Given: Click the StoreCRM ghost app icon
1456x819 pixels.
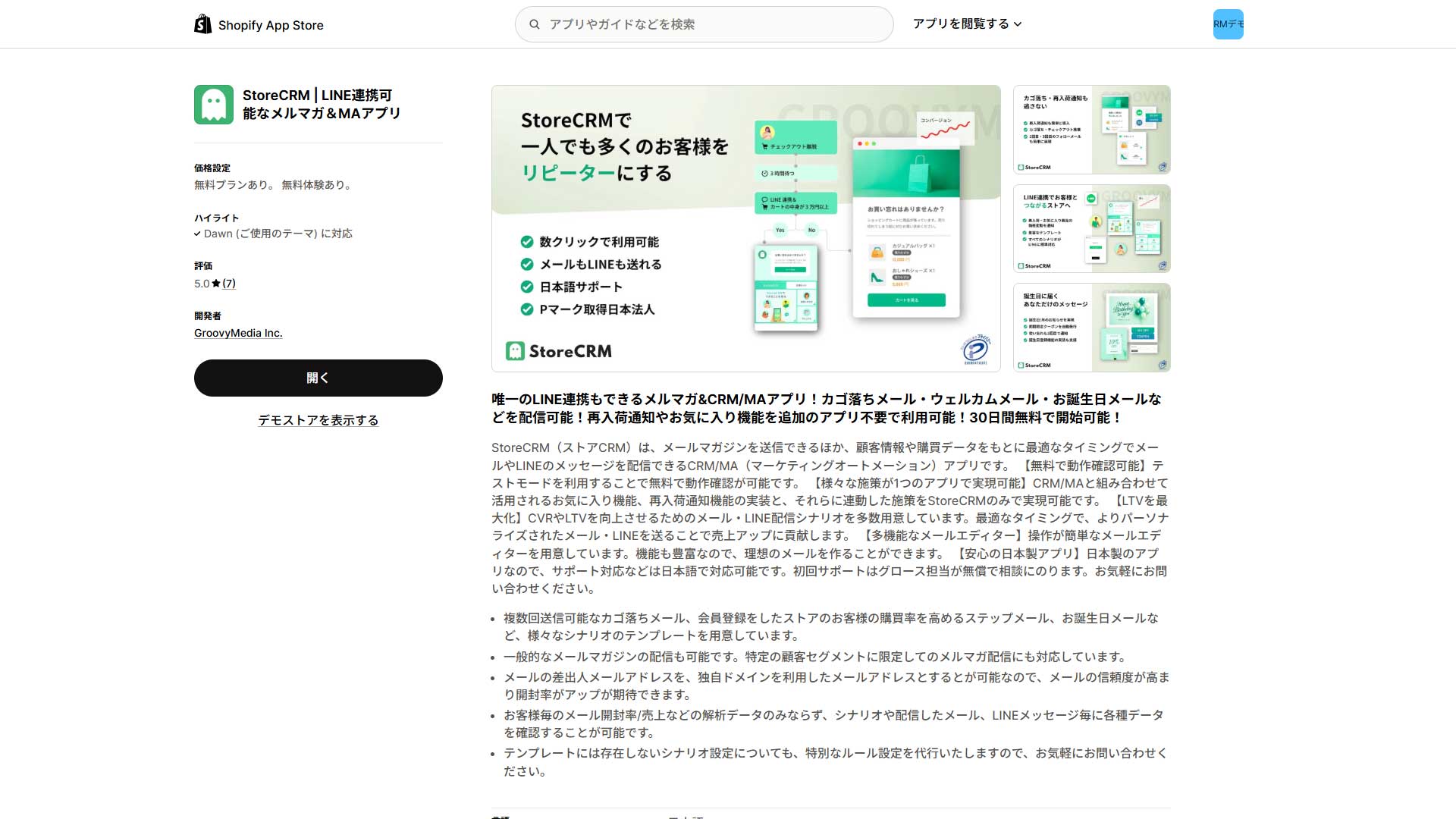Looking at the screenshot, I should click(x=214, y=105).
